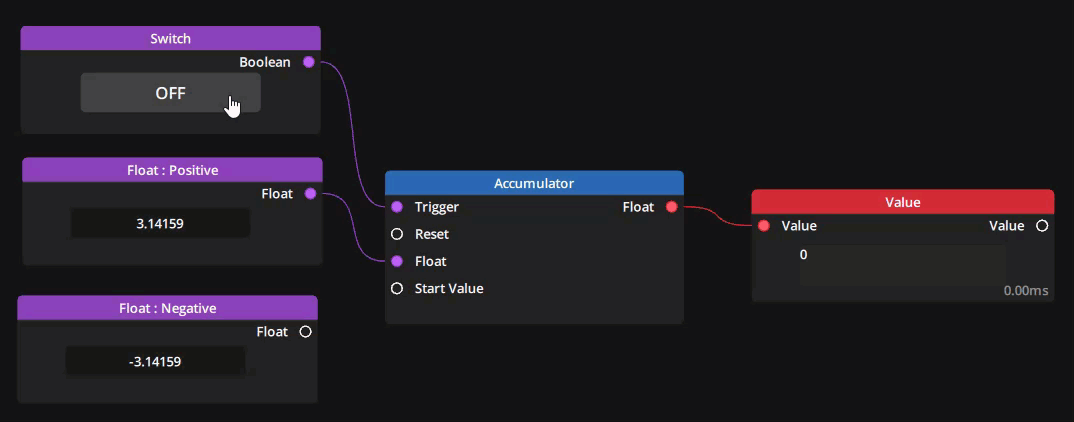Click the Accumulator Float input port

[x=397, y=261]
